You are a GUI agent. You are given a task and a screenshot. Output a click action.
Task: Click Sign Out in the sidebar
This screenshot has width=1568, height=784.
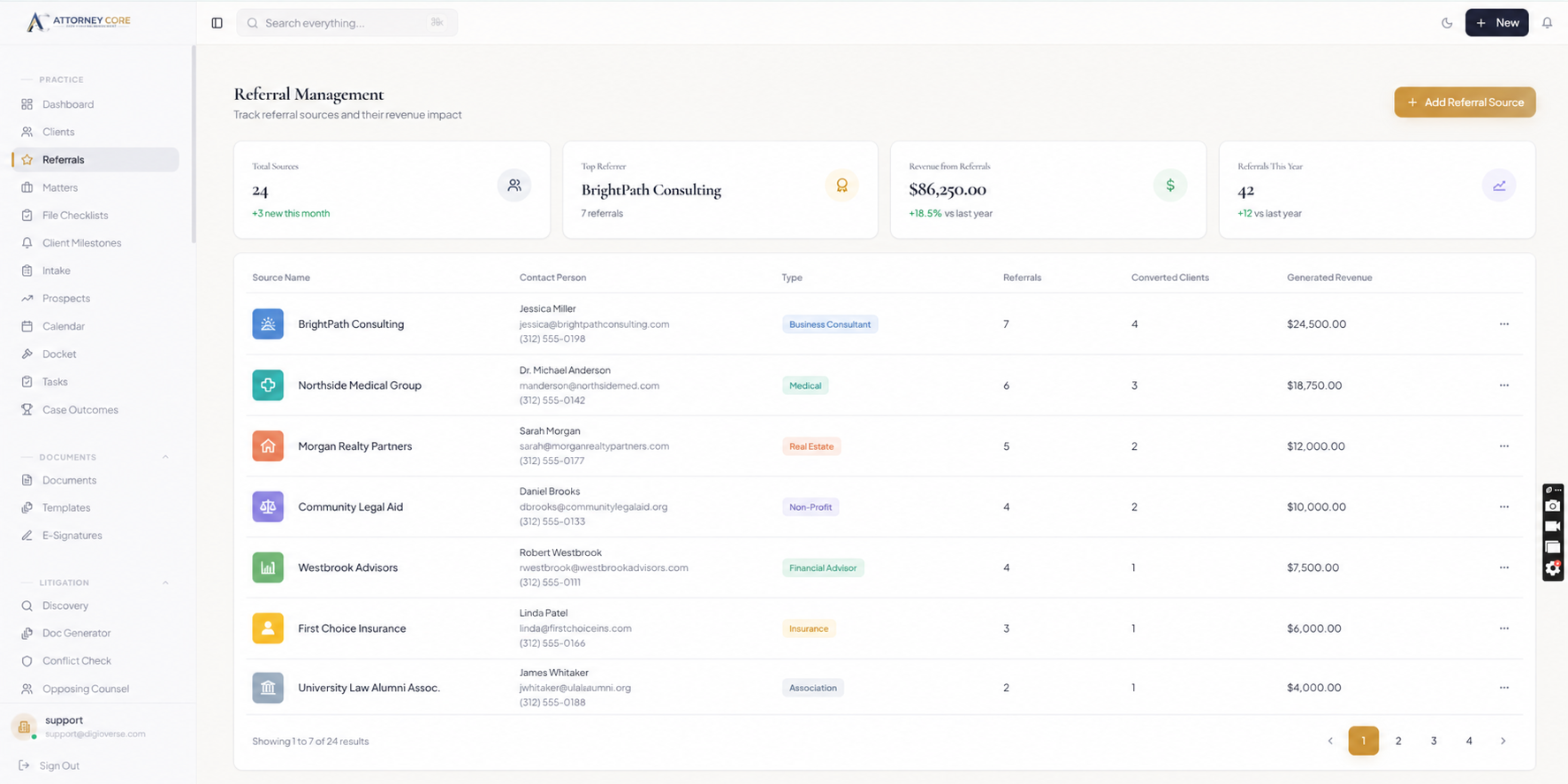coord(50,765)
